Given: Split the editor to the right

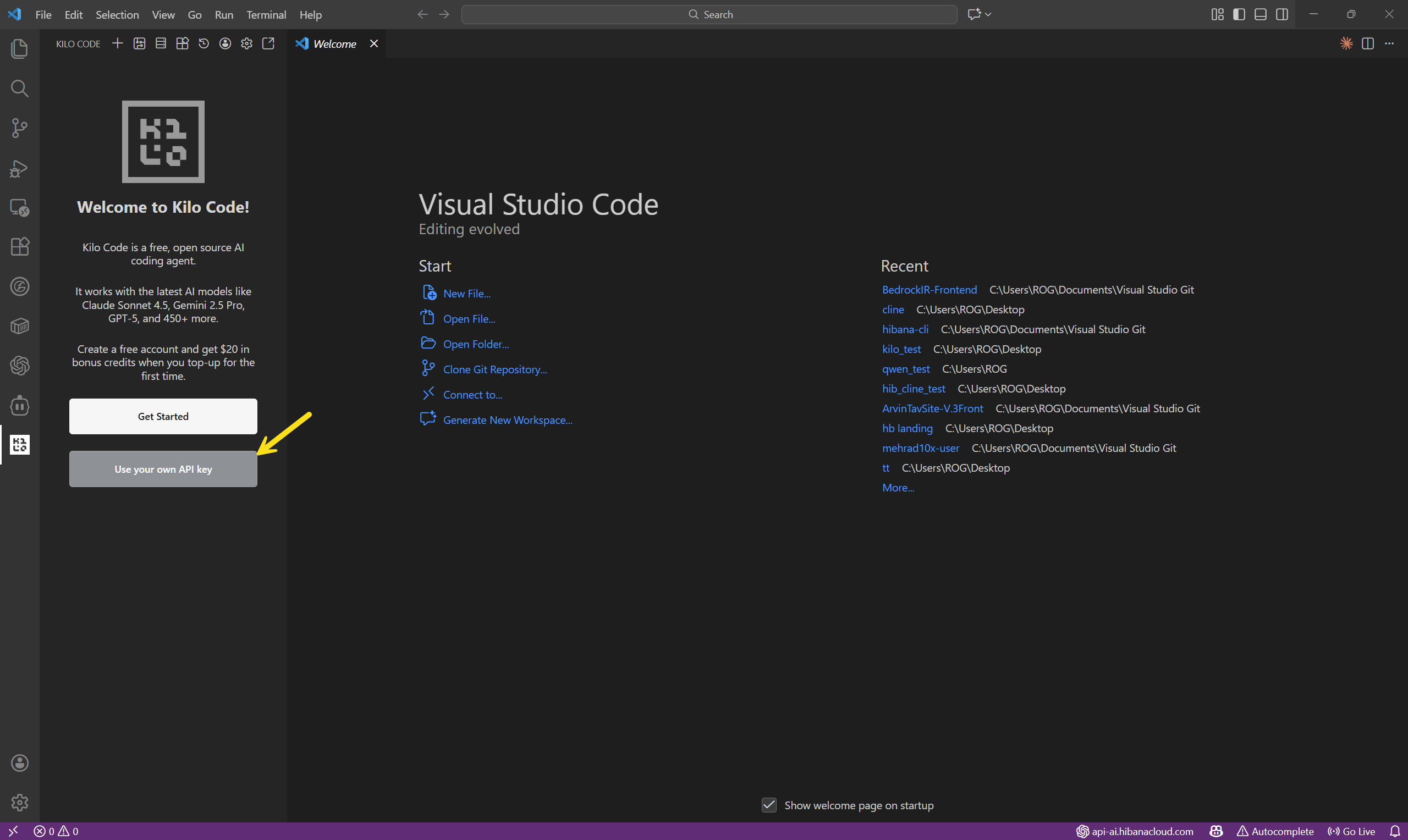Looking at the screenshot, I should pyautogui.click(x=1368, y=43).
